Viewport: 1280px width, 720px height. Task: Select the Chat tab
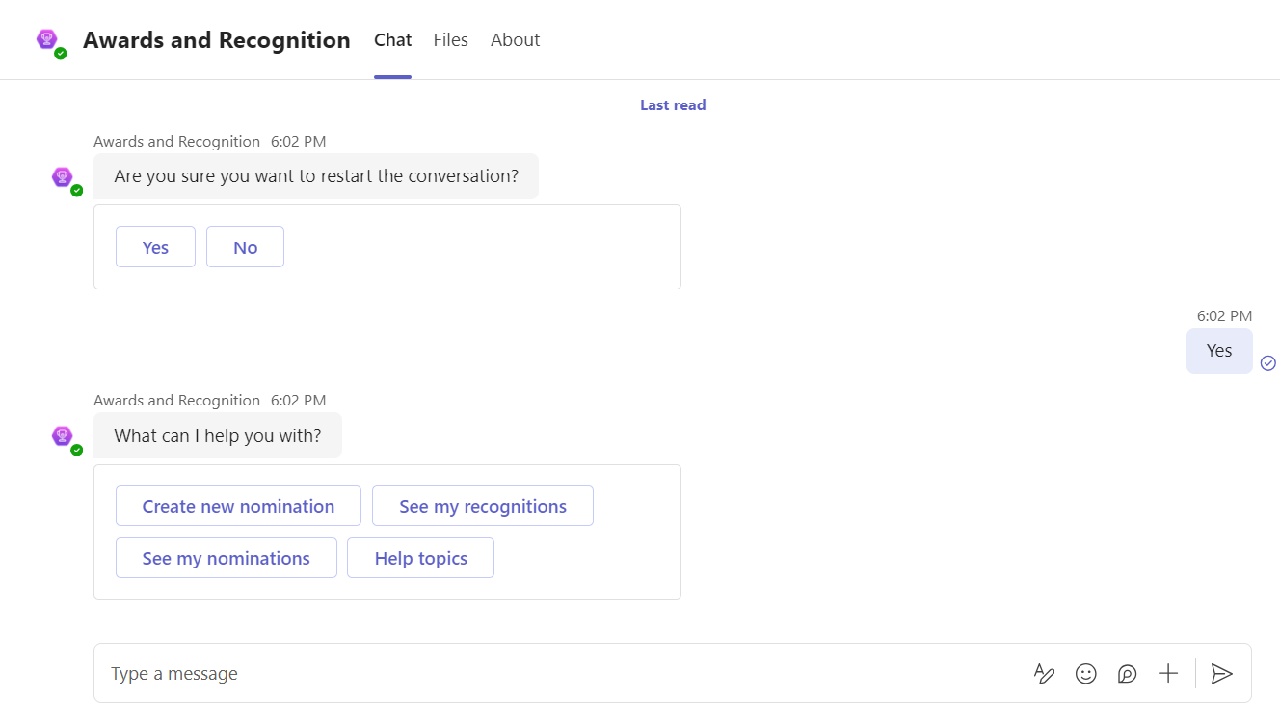[393, 40]
